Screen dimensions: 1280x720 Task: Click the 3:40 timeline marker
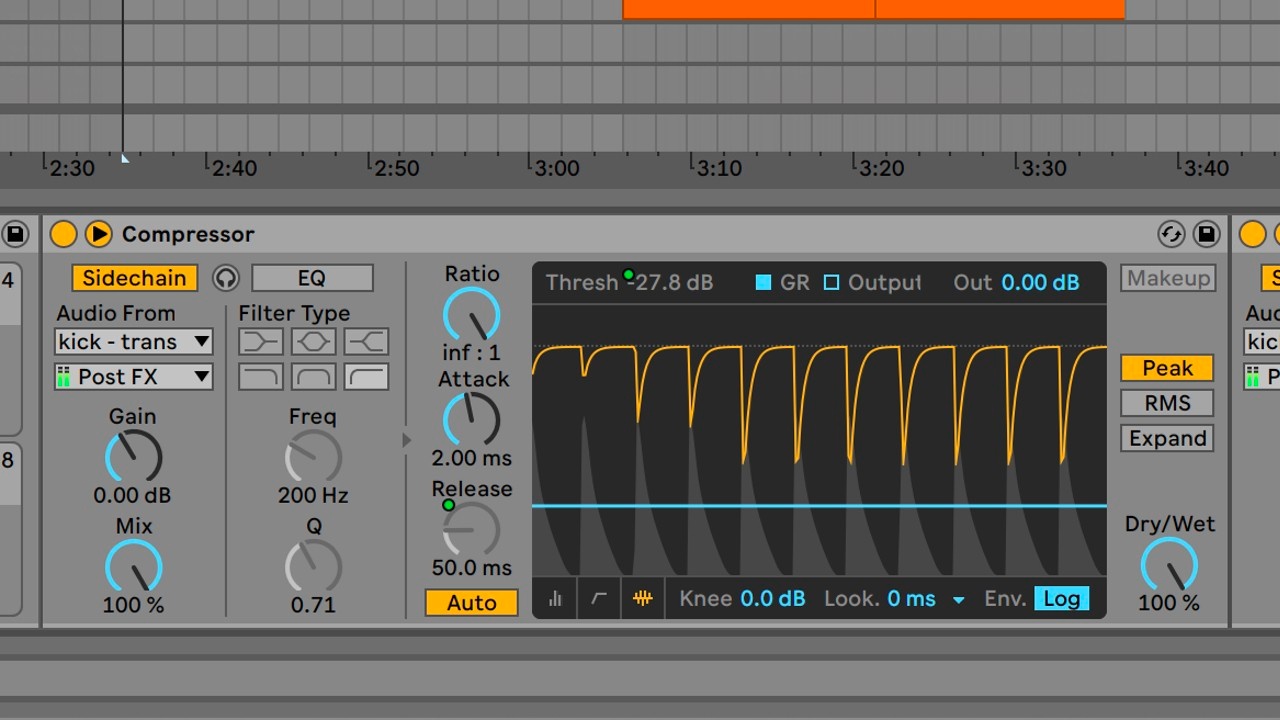pos(1206,168)
